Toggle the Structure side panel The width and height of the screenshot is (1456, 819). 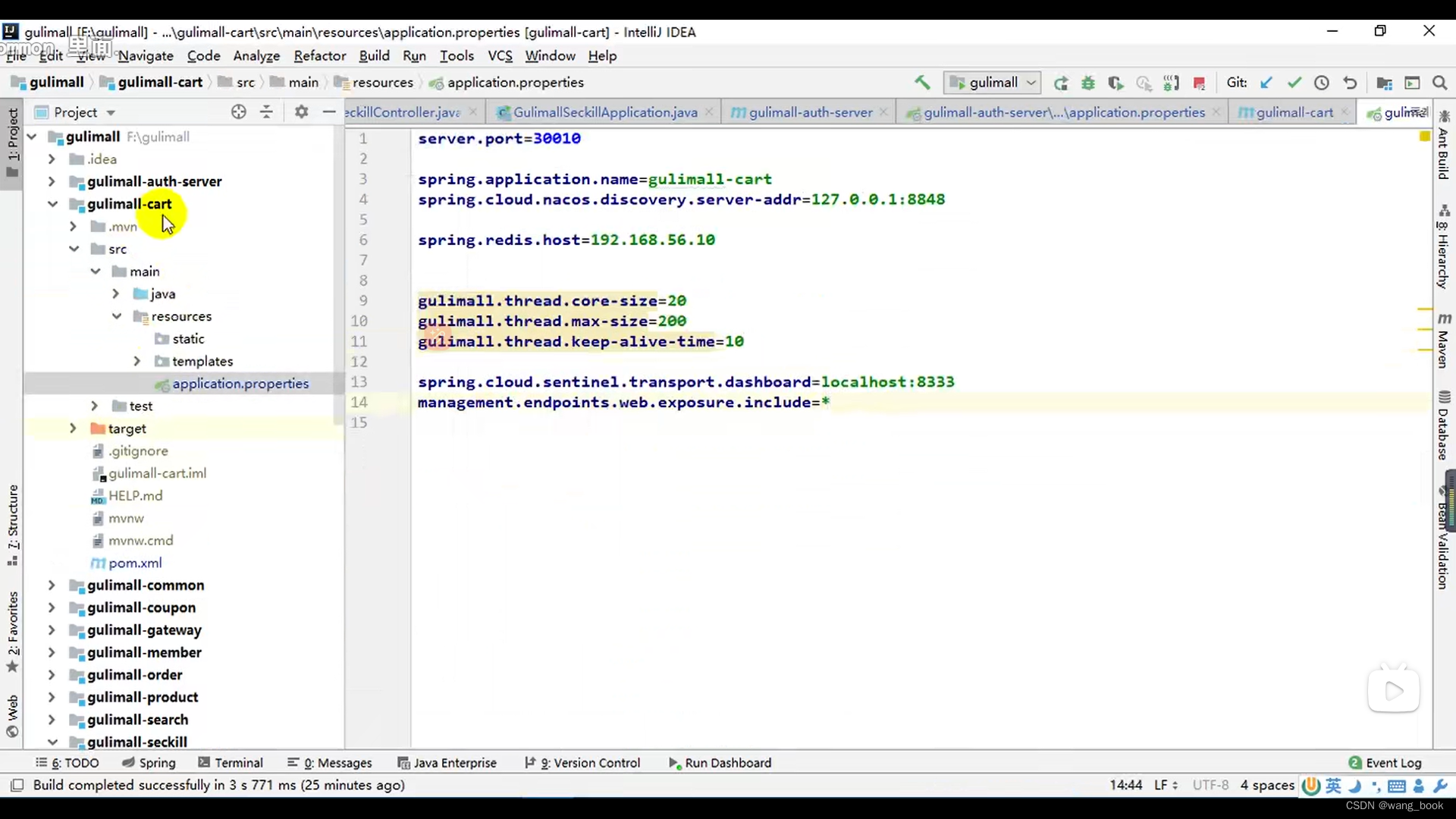click(12, 525)
